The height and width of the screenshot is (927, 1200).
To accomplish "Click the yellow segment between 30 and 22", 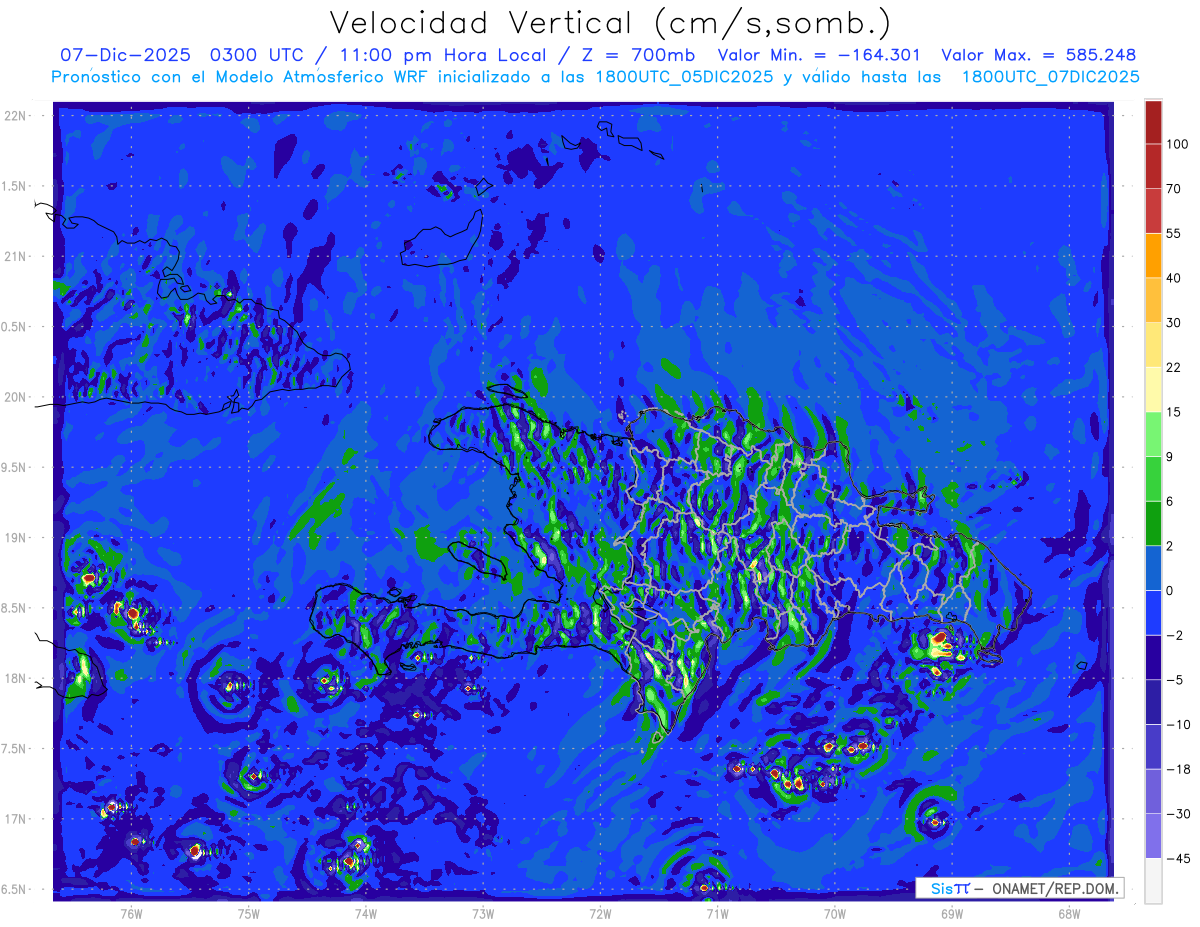I will pos(1153,345).
